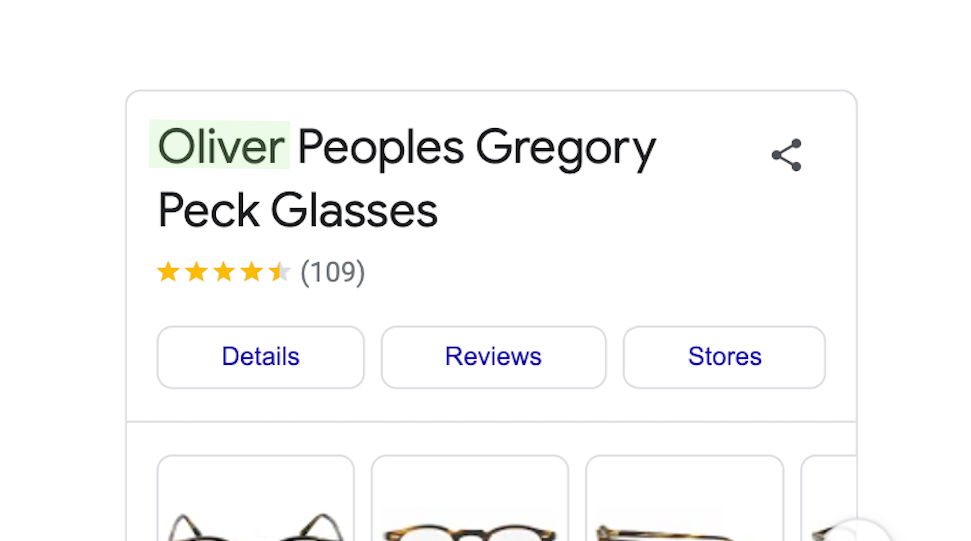971x541 pixels.
Task: Click the third gold rating star
Action: [224, 272]
